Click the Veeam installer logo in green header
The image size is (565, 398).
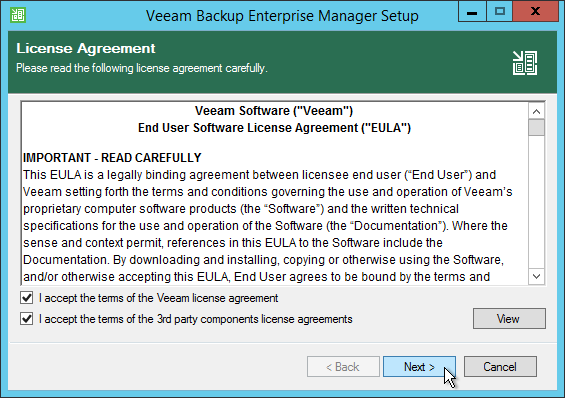[x=525, y=63]
